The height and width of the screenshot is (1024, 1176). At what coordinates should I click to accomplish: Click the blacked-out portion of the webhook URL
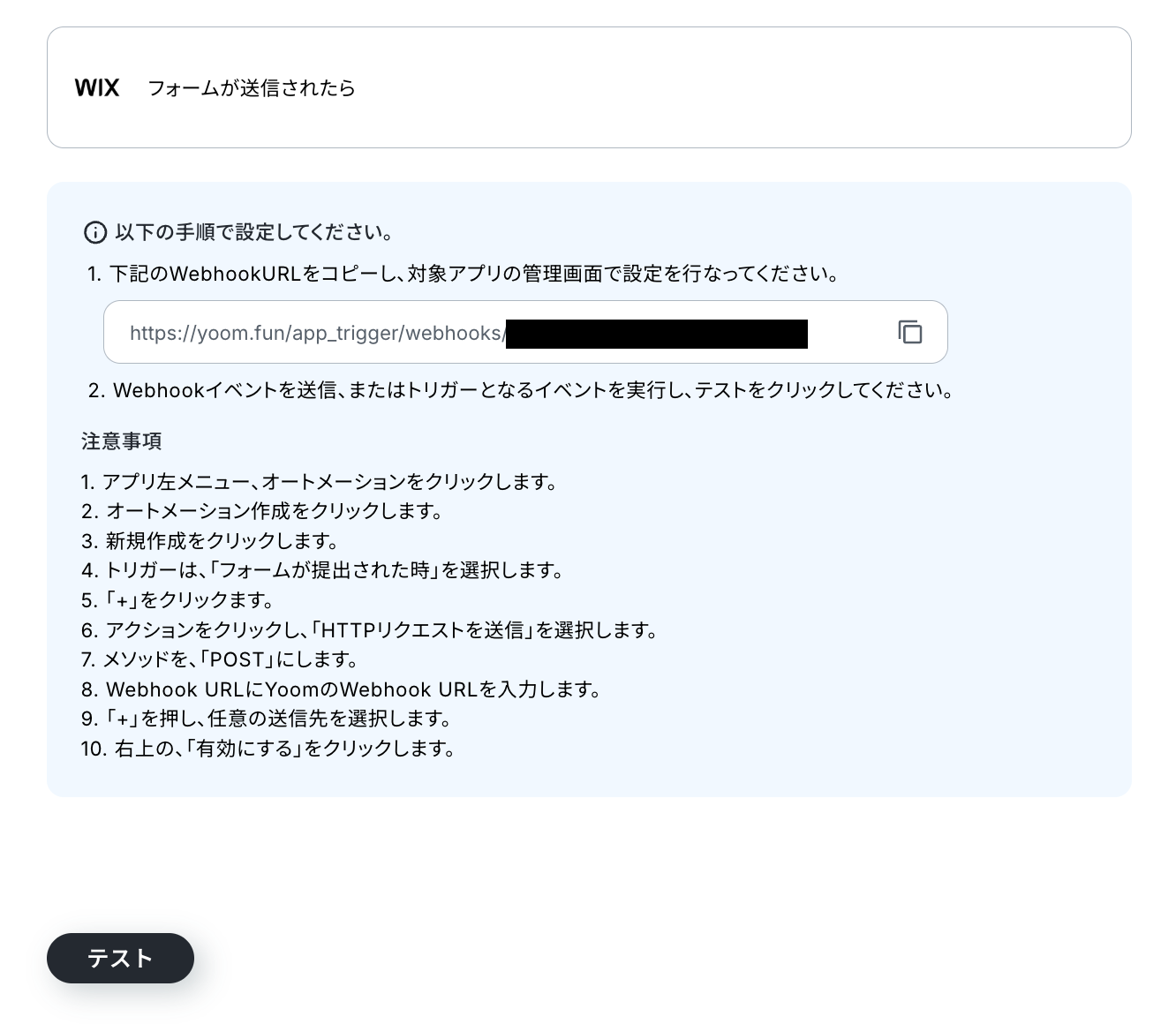pos(657,334)
